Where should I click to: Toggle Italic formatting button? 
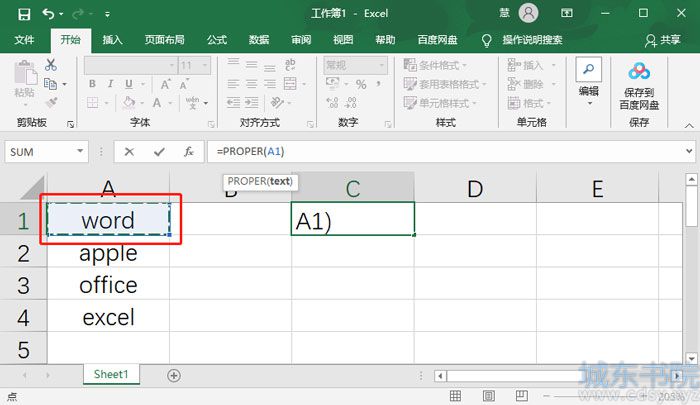pyautogui.click(x=110, y=84)
